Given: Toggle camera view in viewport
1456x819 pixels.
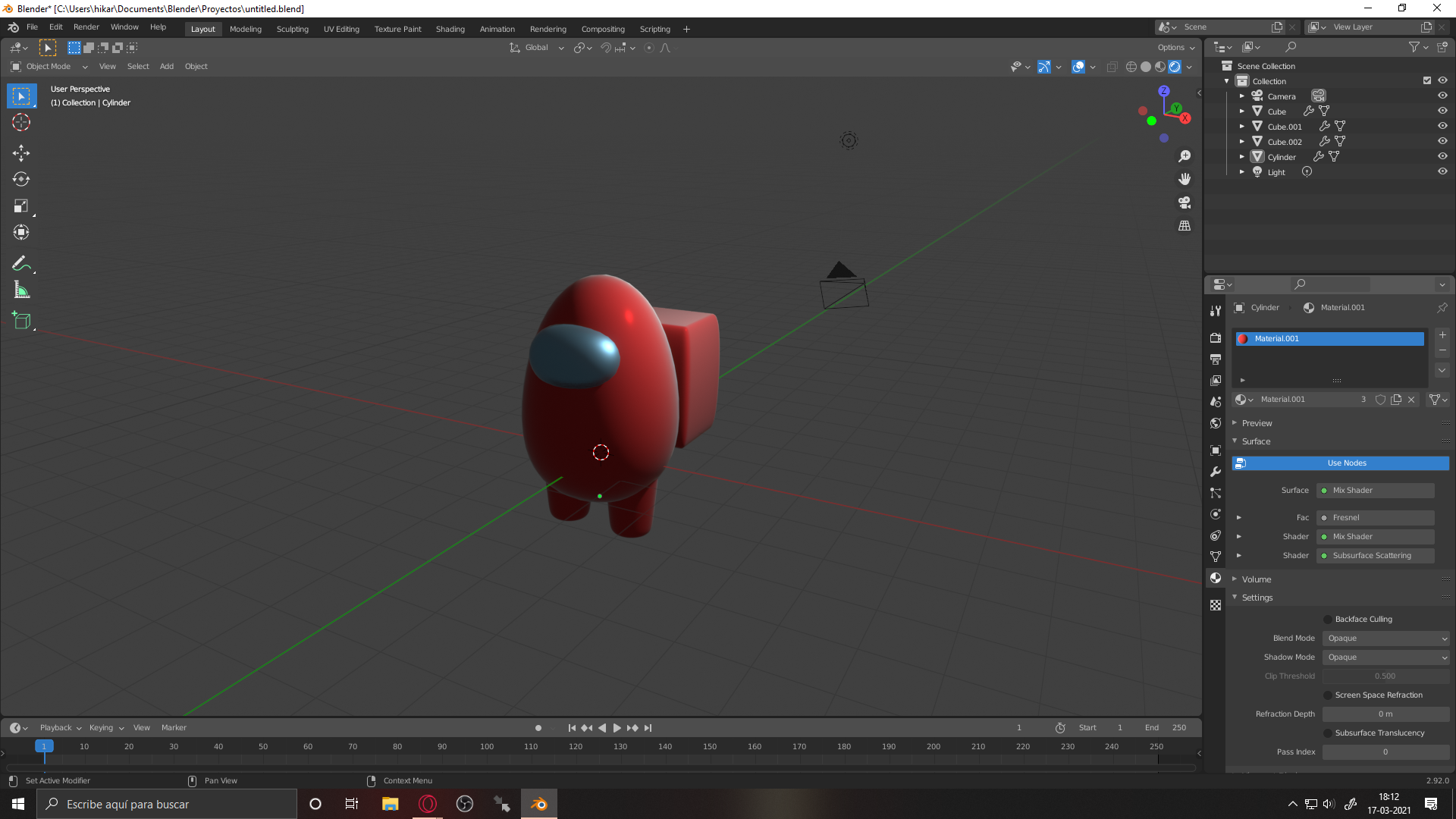Looking at the screenshot, I should (x=1185, y=202).
